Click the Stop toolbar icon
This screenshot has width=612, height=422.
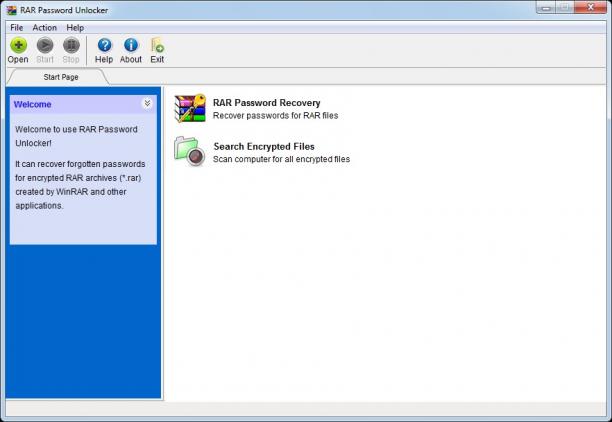tap(71, 46)
